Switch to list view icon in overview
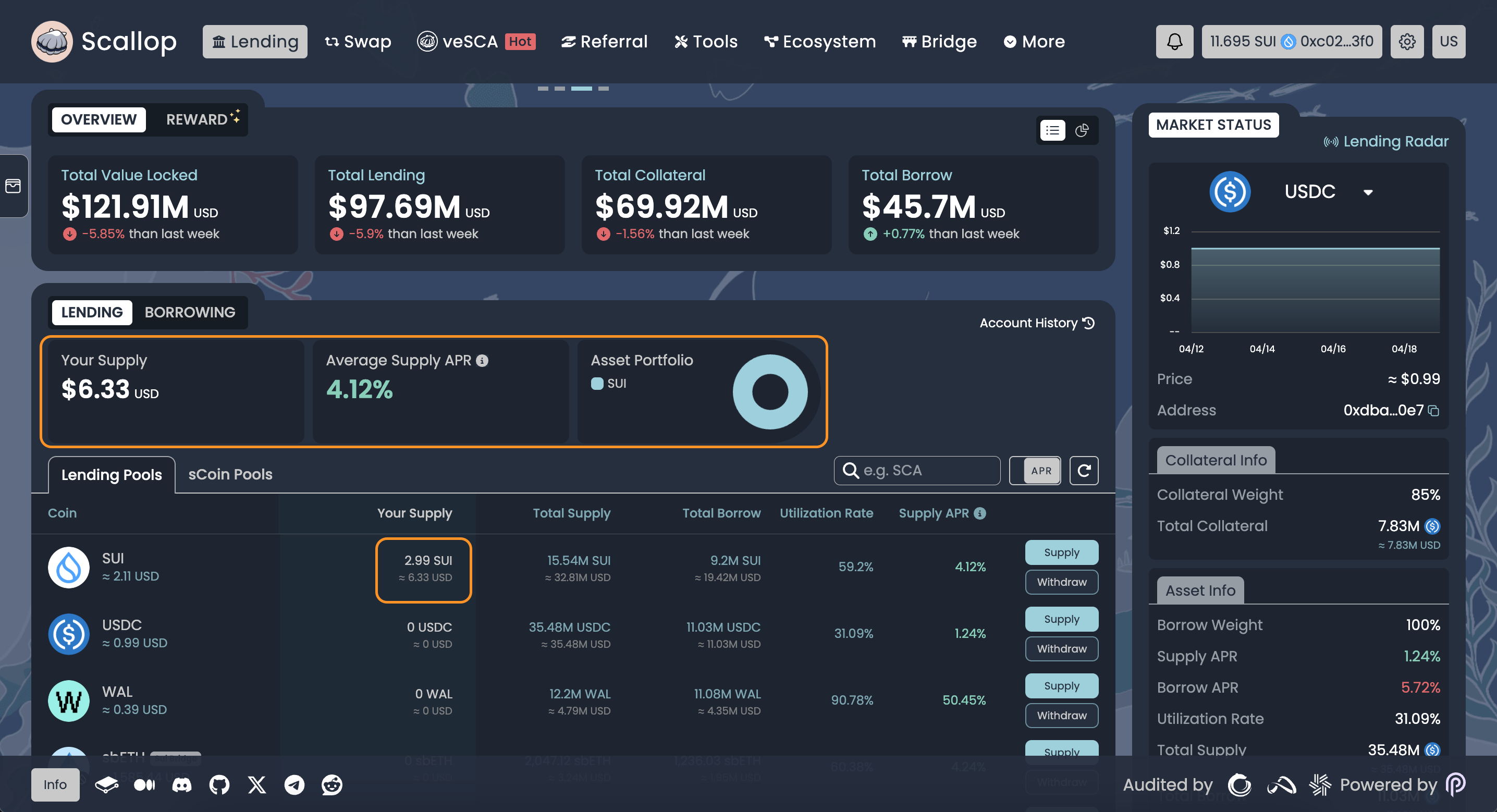The height and width of the screenshot is (812, 1497). click(x=1052, y=130)
